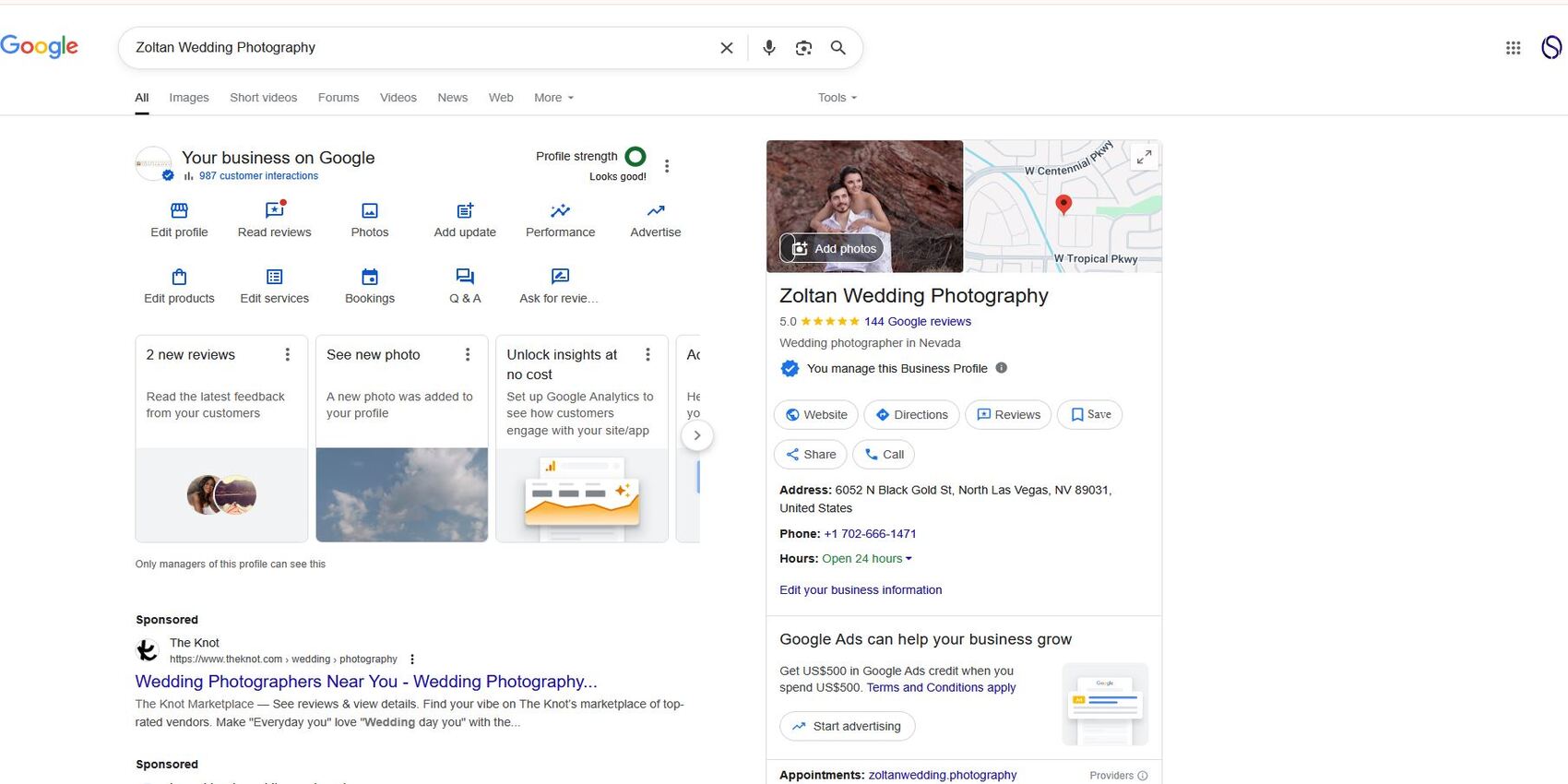
Task: Click the Q & A icon
Action: coord(465,277)
